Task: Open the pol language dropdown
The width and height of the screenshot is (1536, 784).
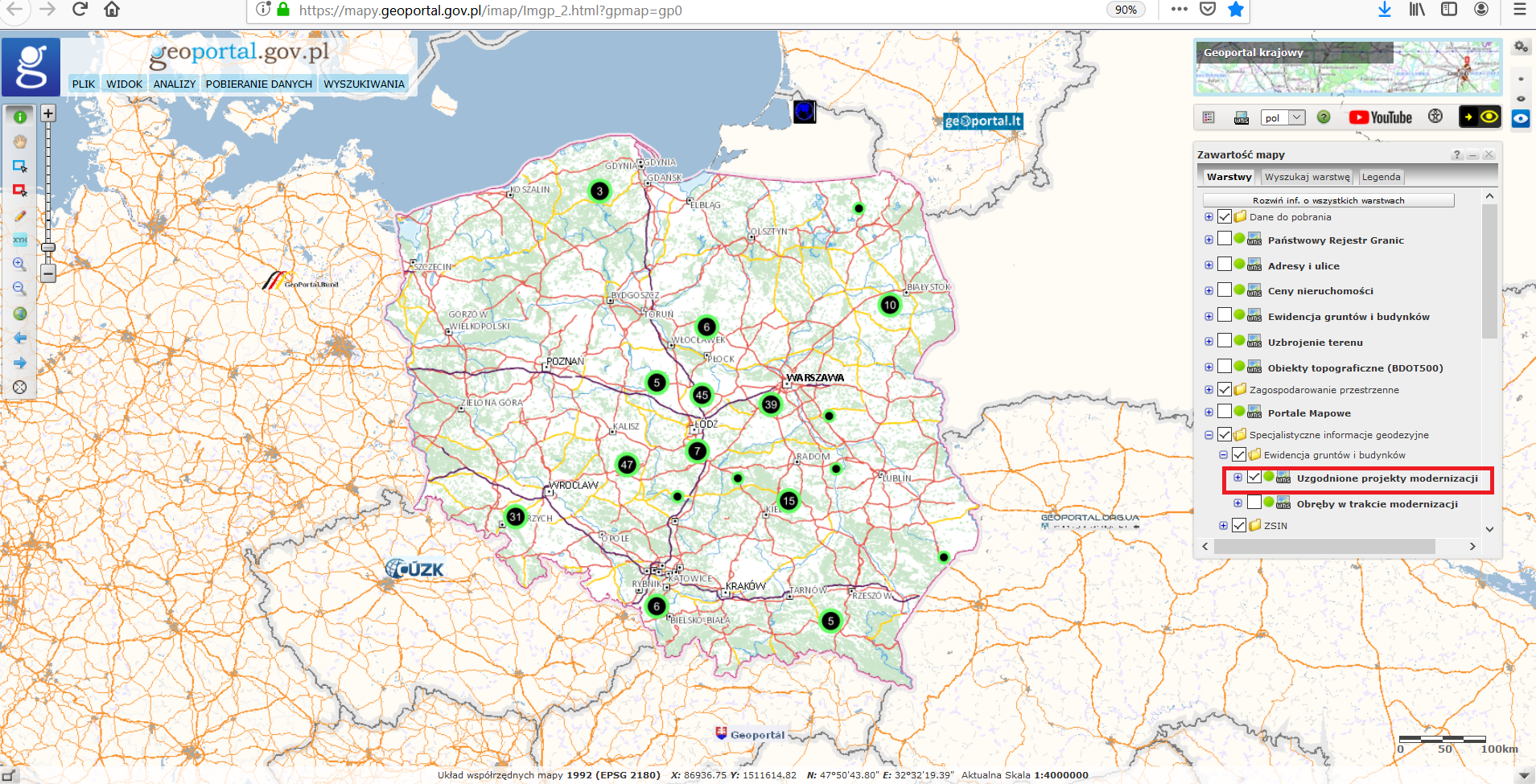Action: click(x=1283, y=117)
